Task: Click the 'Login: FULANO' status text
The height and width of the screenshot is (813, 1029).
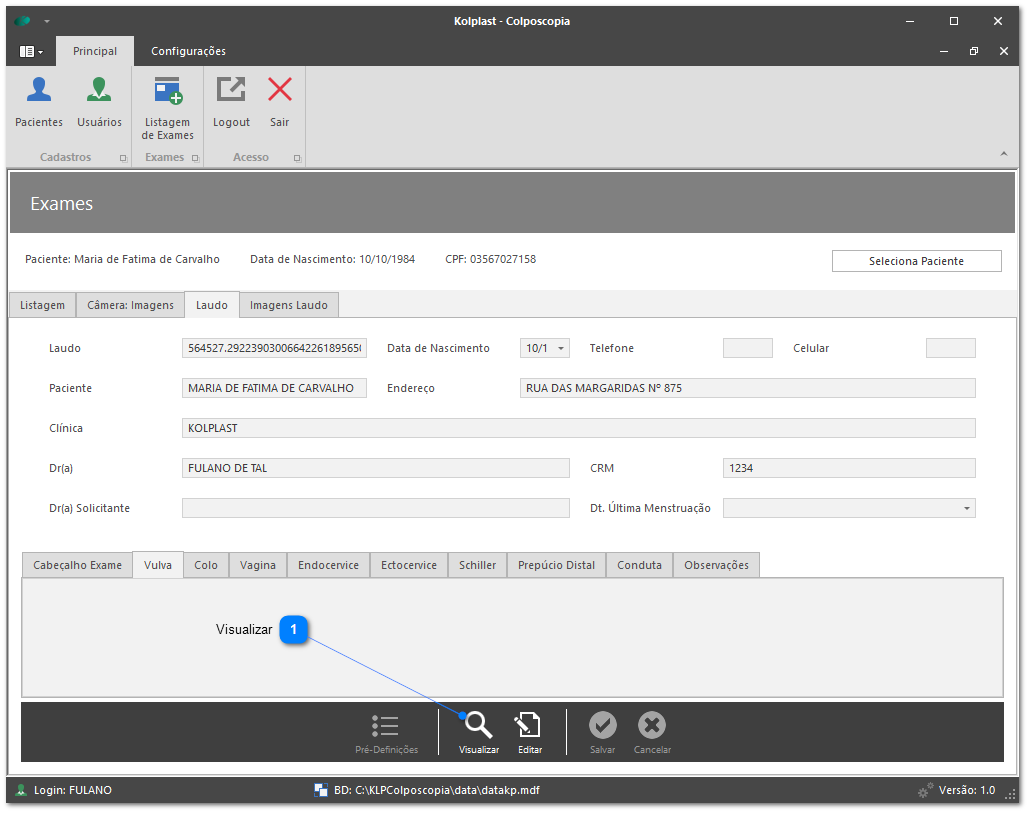Action: click(73, 791)
